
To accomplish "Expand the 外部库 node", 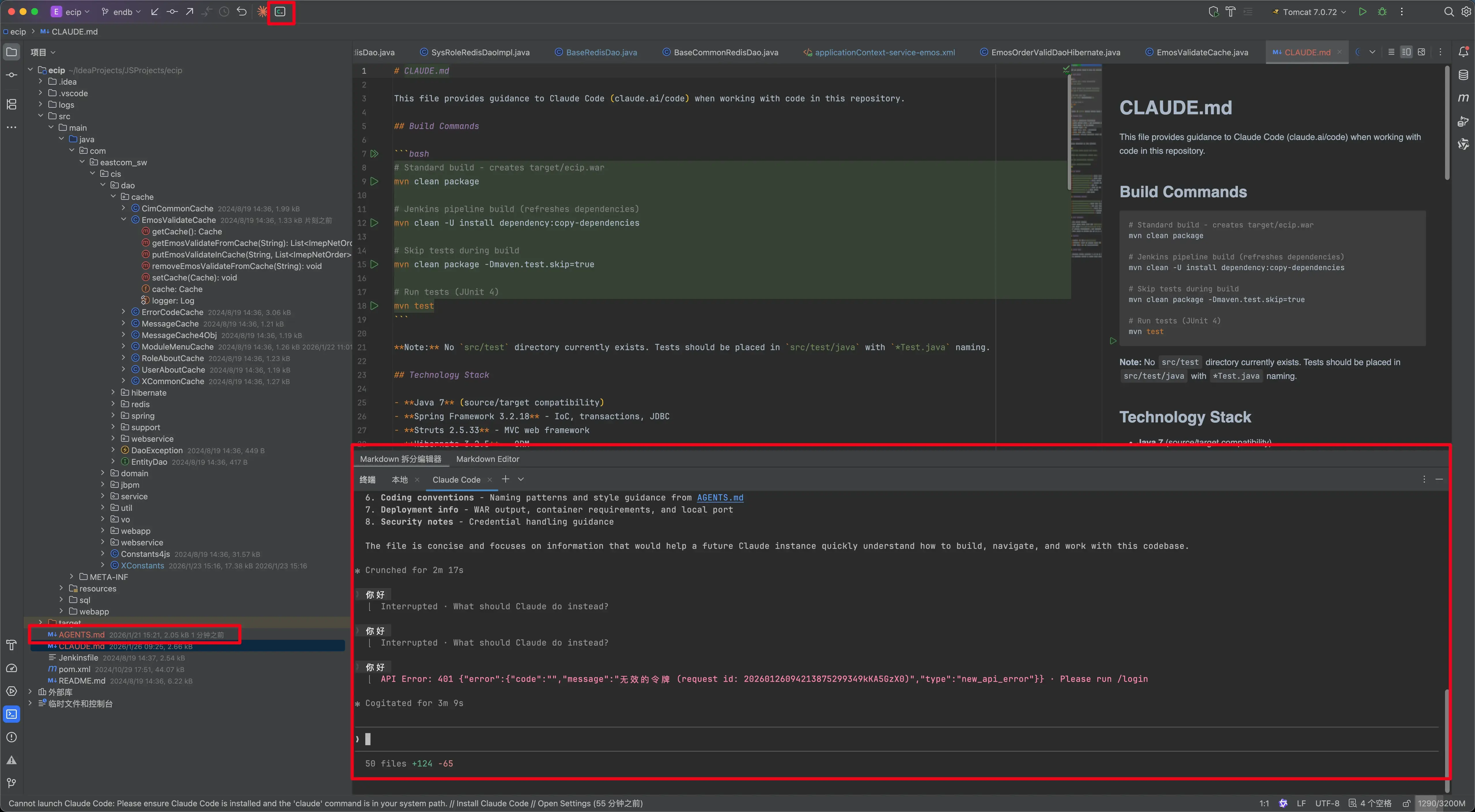I will click(30, 692).
